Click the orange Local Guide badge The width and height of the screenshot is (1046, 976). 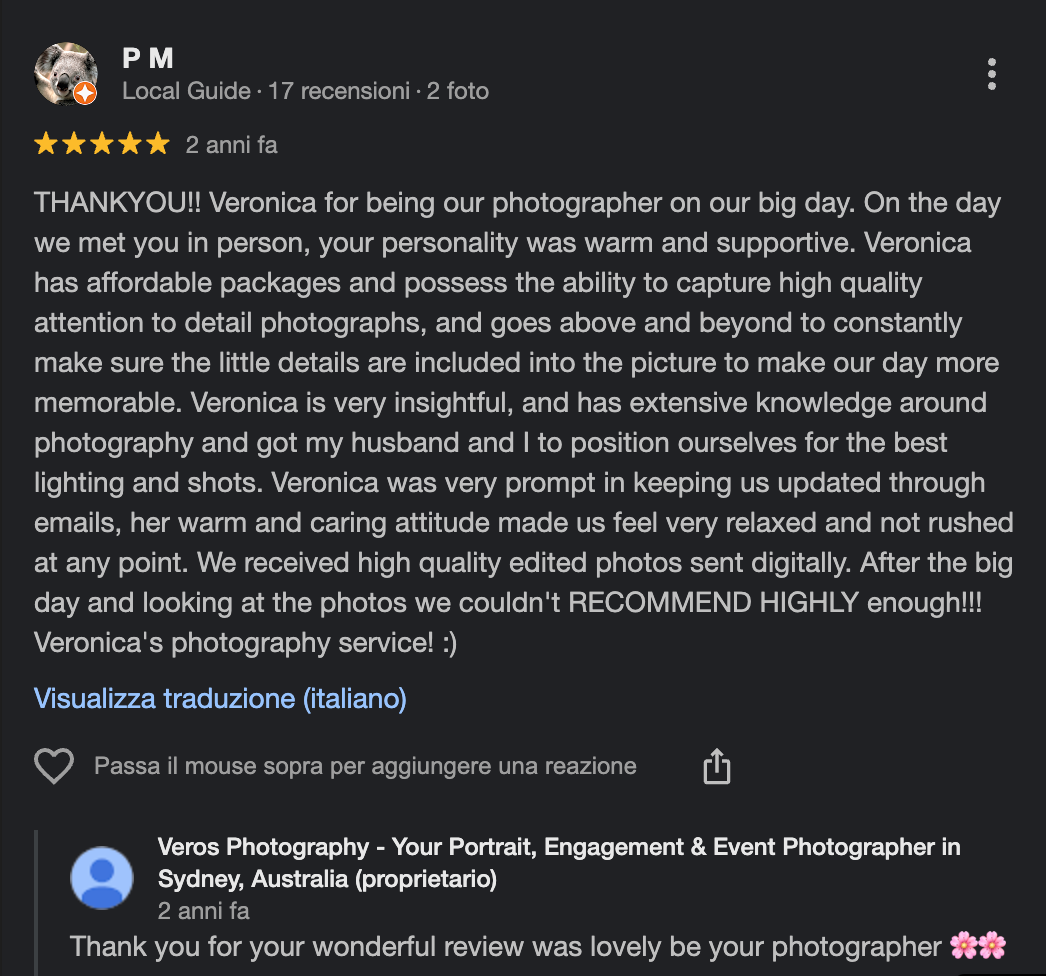pyautogui.click(x=86, y=94)
